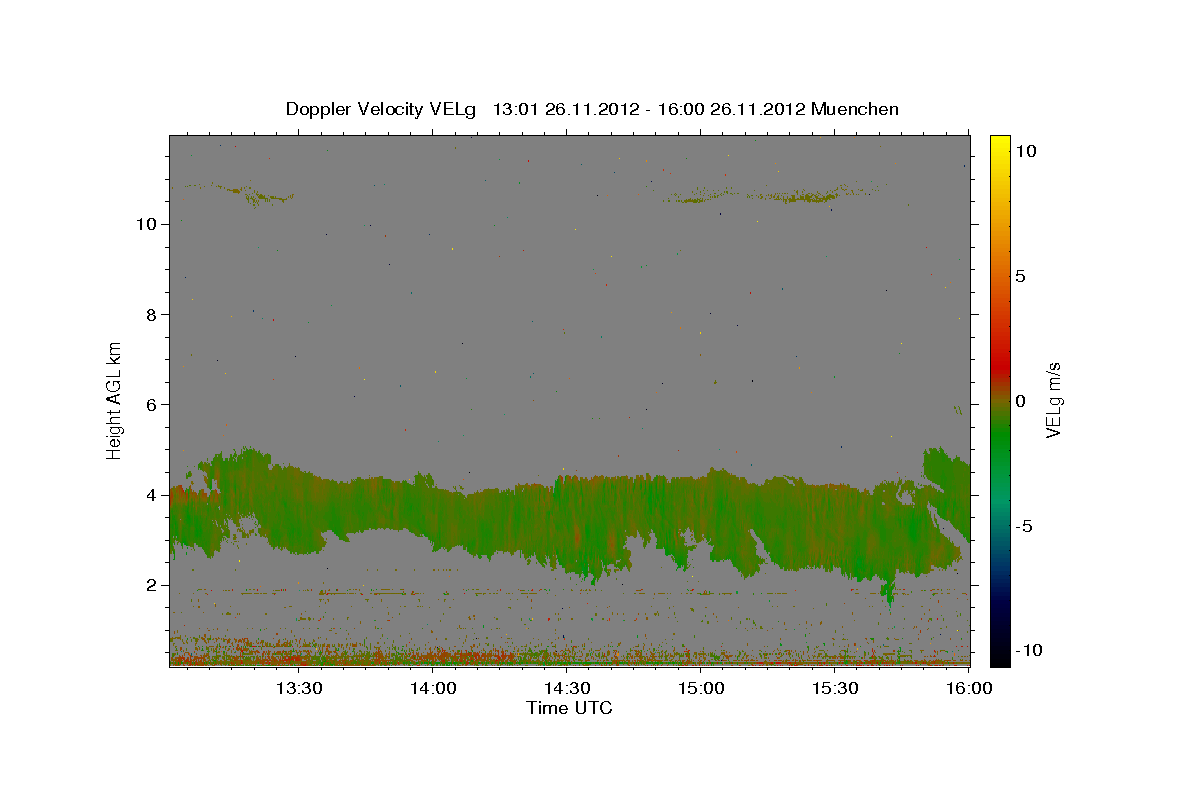Viewport: 1200px width, 800px height.
Task: Click the start date '13:01 26.11.2012' in title
Action: tap(564, 109)
